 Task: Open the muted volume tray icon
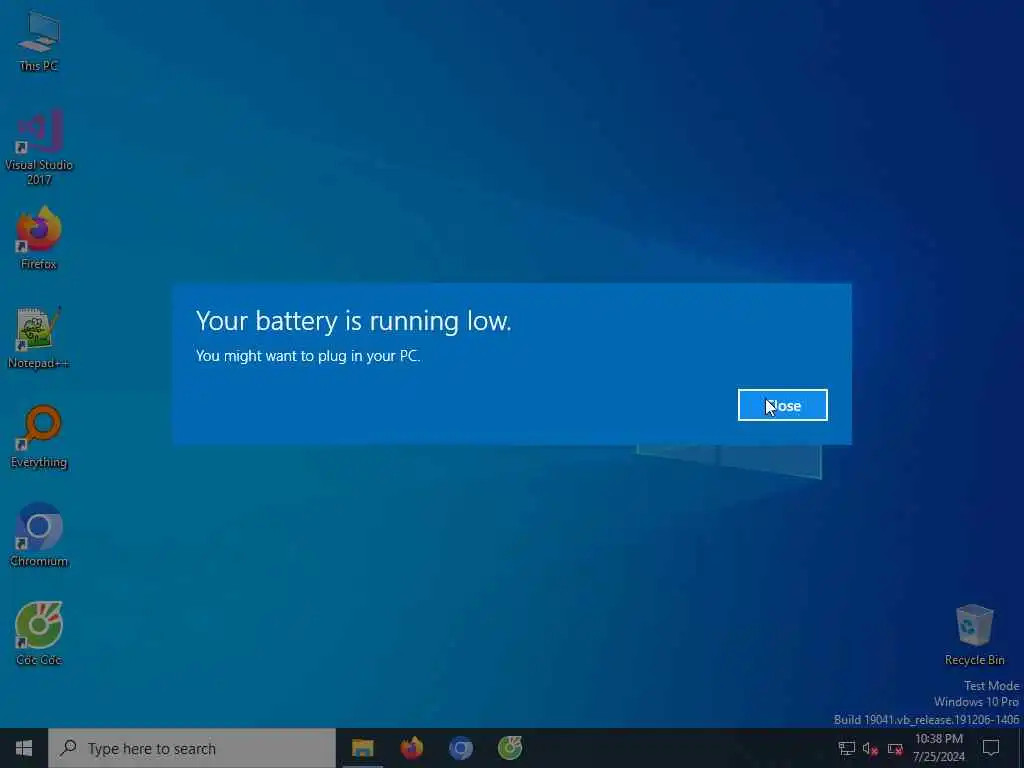(870, 748)
